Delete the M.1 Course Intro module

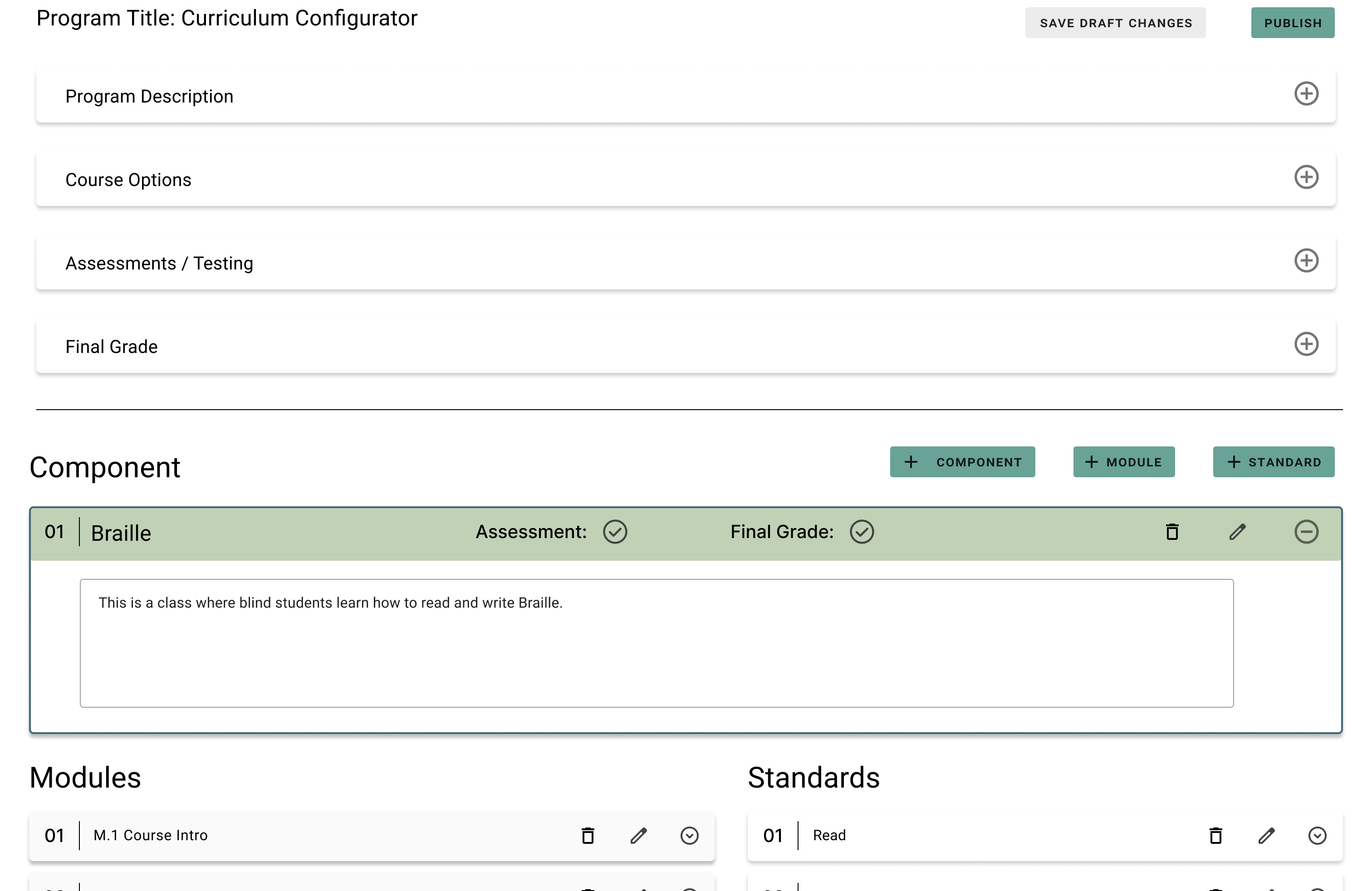tap(588, 835)
